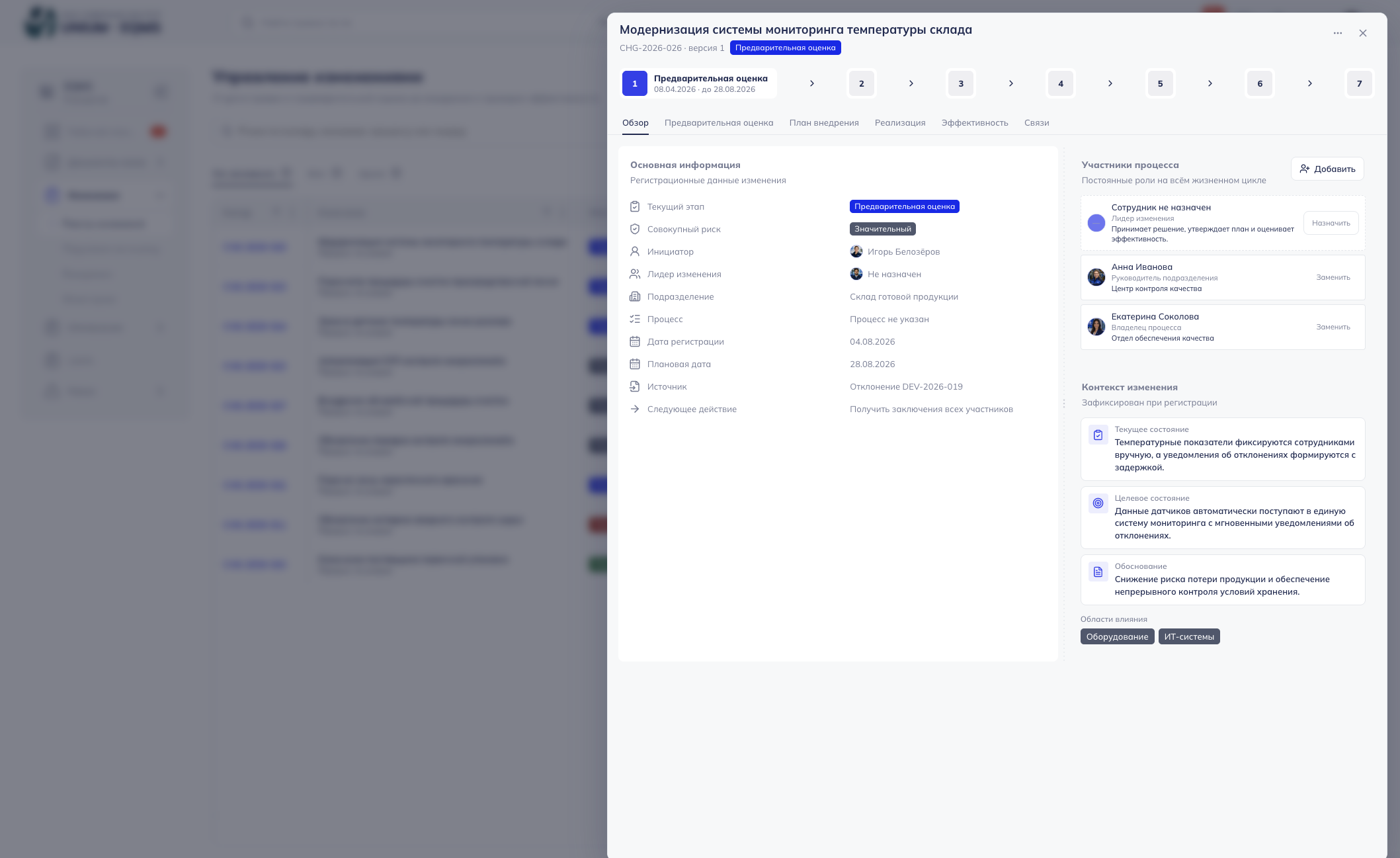Open the Эффективность tab

click(975, 122)
